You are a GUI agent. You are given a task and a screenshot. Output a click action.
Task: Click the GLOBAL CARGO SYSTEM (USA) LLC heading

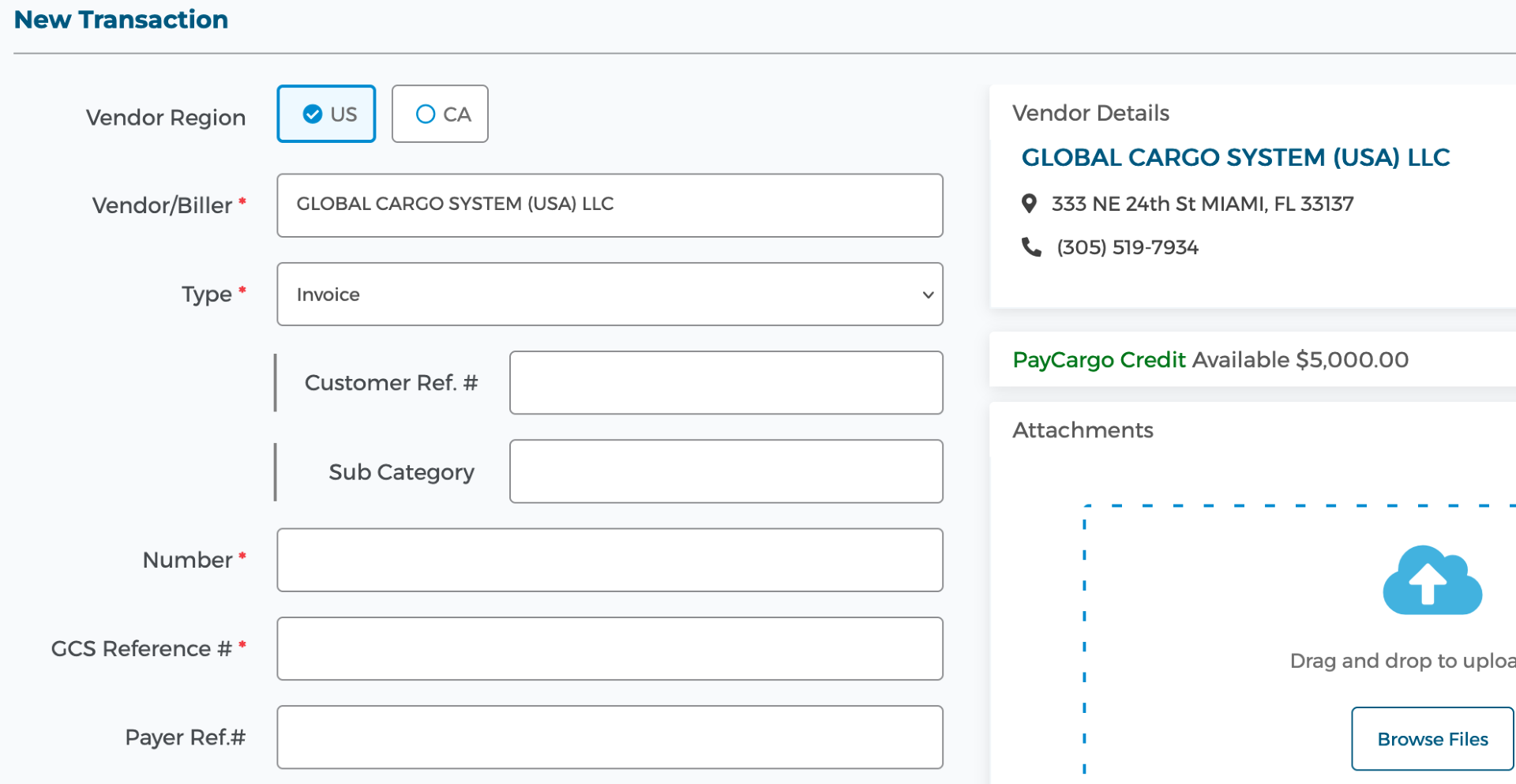1236,157
